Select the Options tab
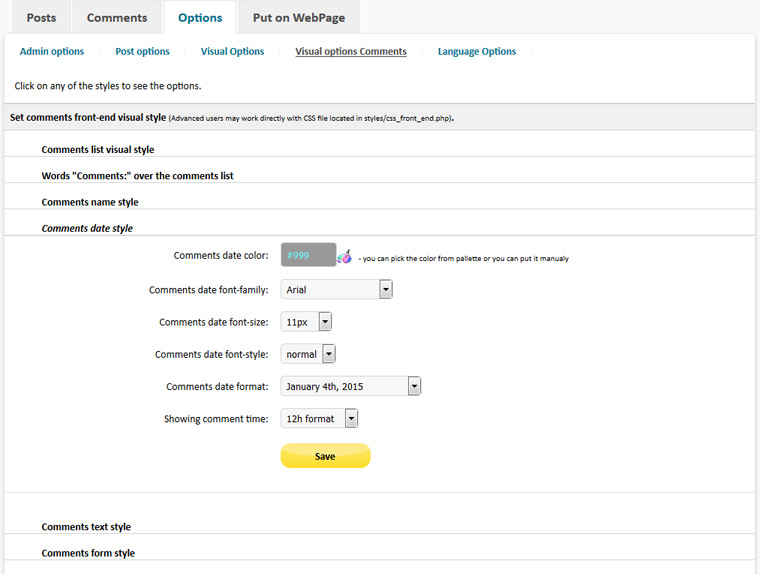This screenshot has width=760, height=576. click(200, 17)
